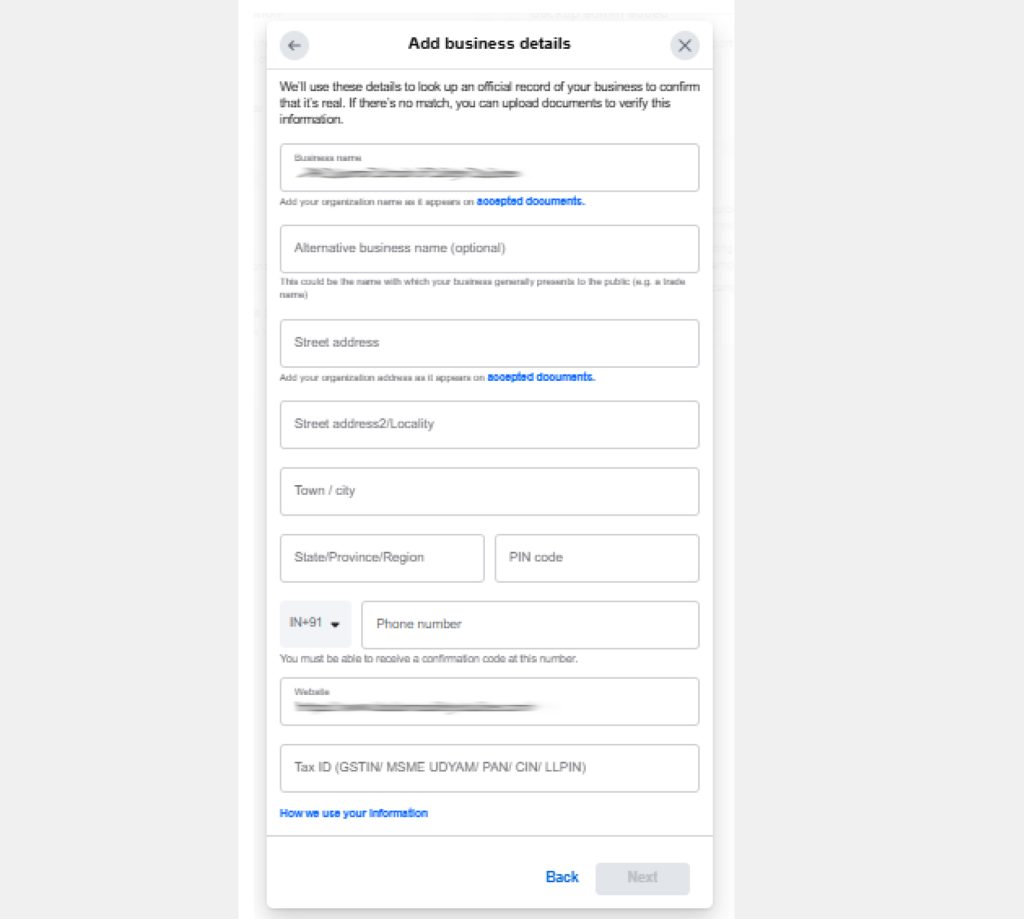
Task: Click the Phone number input
Action: pos(530,625)
